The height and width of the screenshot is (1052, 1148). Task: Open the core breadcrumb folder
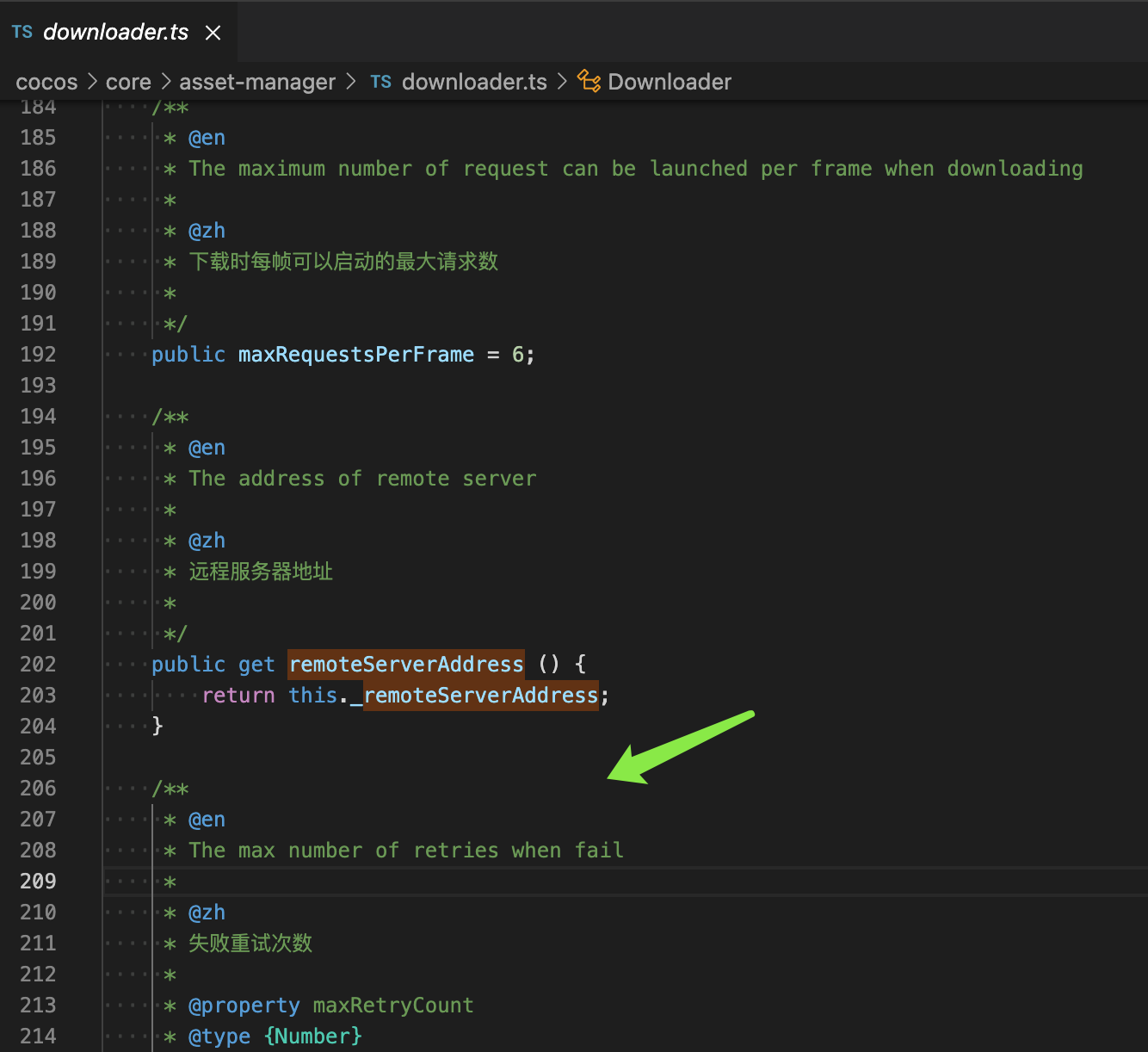(128, 83)
